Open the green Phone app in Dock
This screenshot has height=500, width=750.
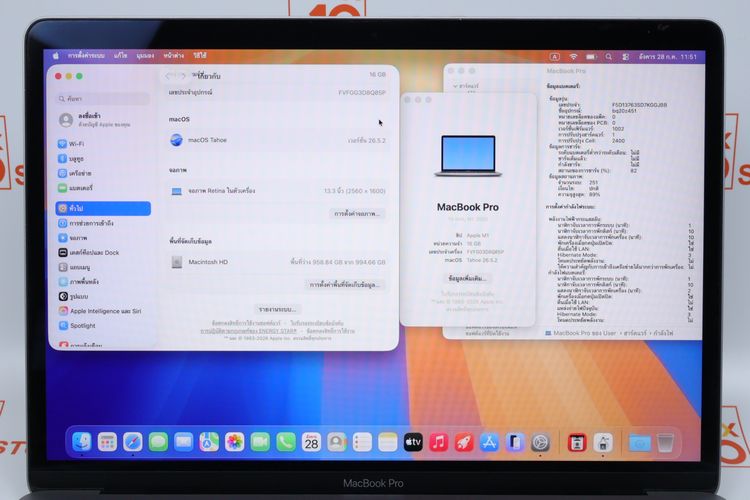(x=286, y=442)
